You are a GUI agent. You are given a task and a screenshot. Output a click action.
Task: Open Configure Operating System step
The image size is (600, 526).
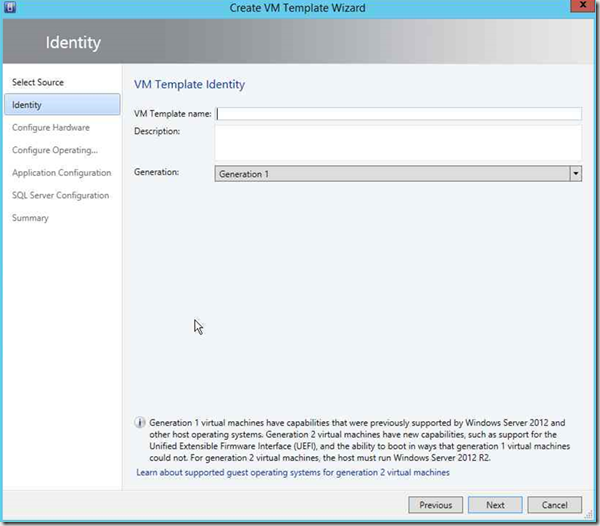pos(54,150)
